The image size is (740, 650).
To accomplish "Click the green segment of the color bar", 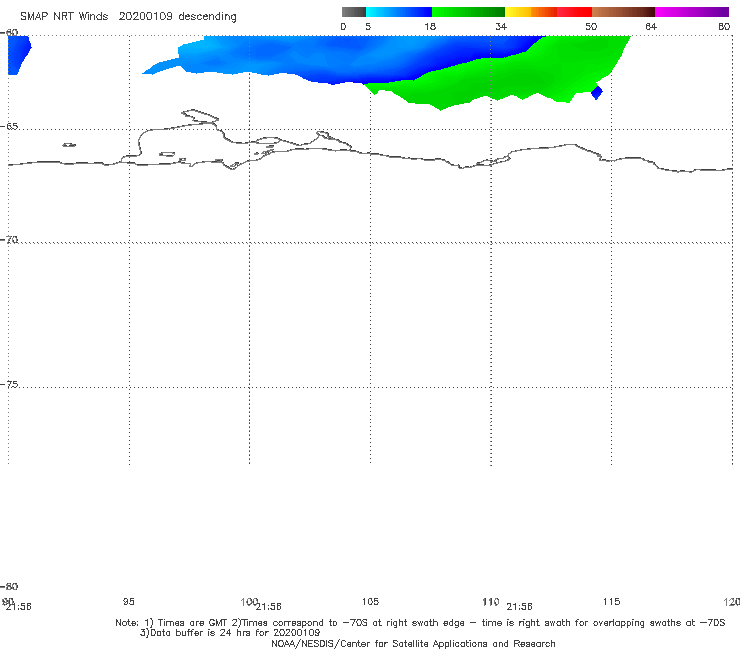I will click(x=468, y=12).
